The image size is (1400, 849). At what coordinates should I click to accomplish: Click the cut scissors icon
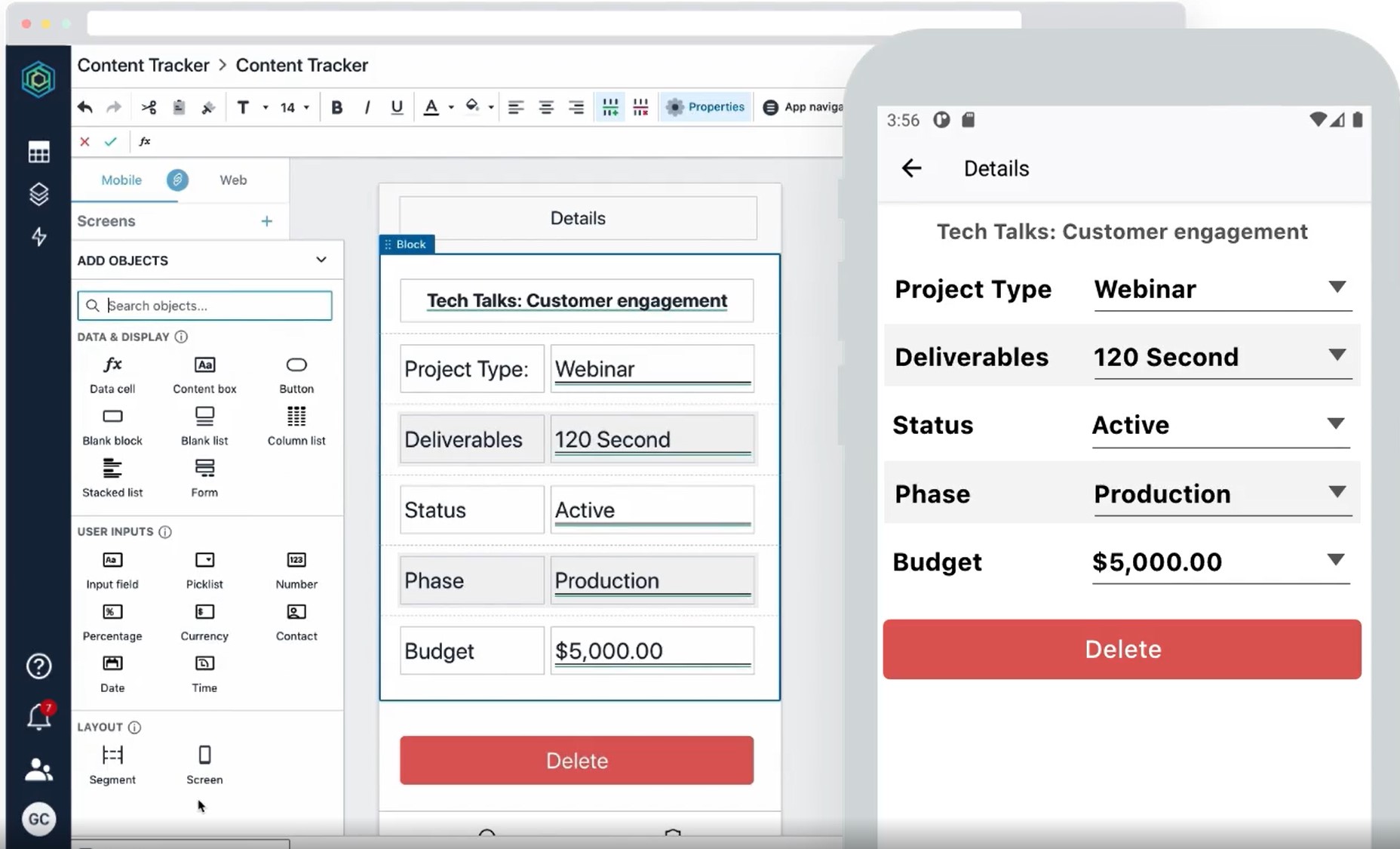pyautogui.click(x=149, y=107)
